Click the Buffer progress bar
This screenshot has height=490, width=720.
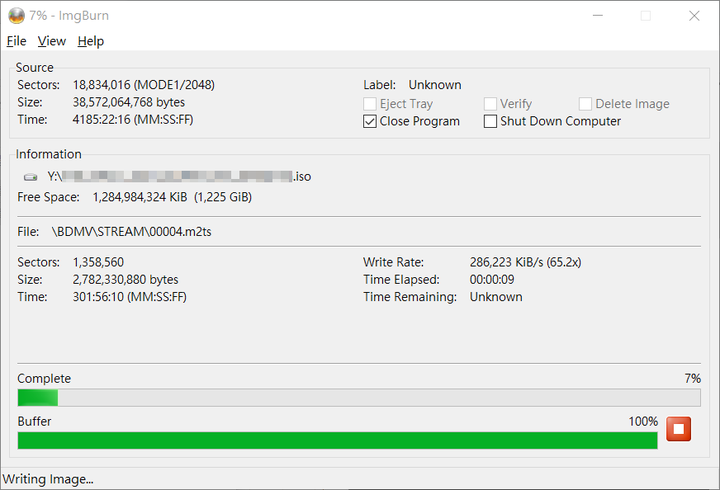338,440
